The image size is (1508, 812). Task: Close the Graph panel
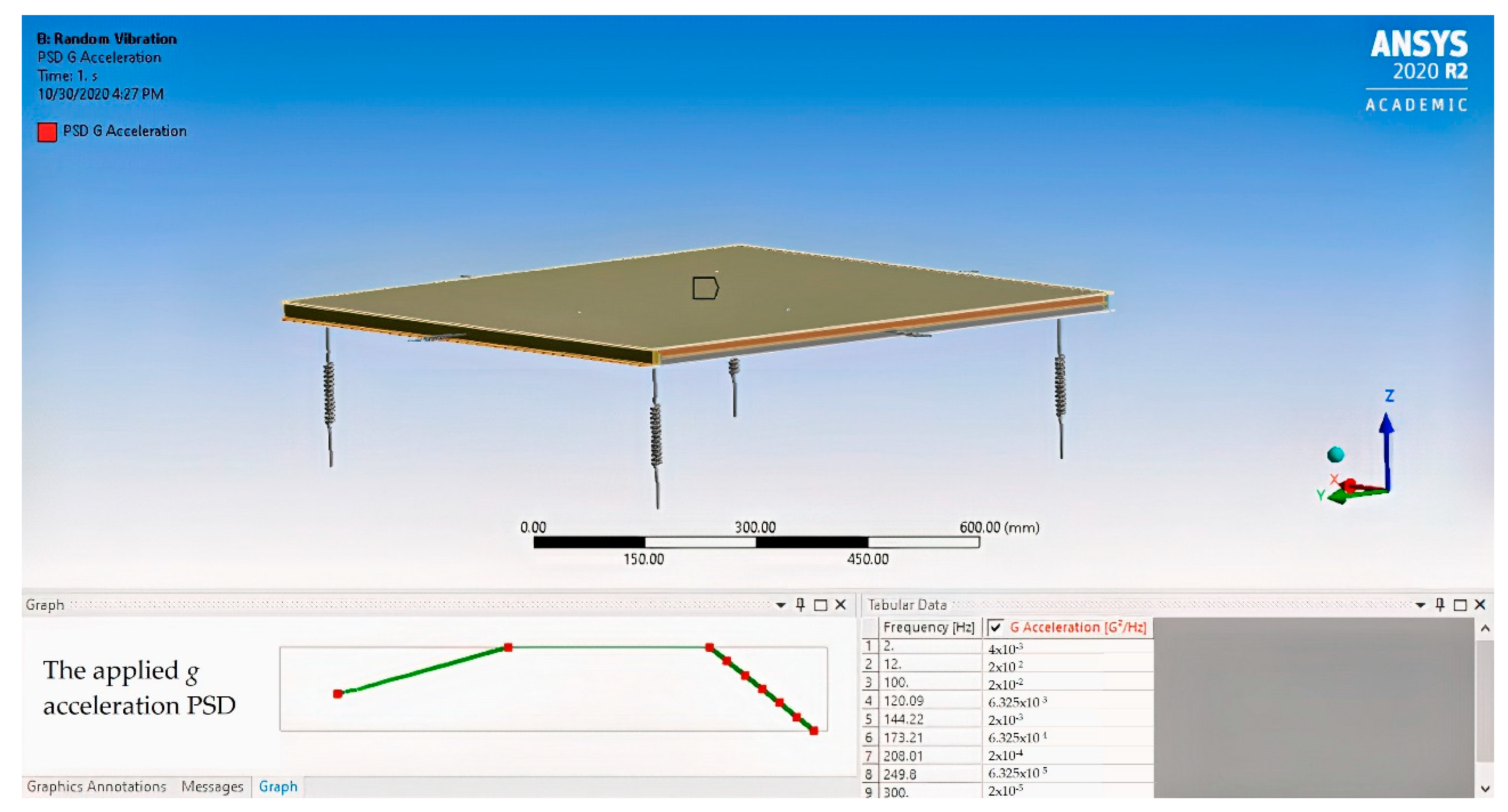pos(841,605)
